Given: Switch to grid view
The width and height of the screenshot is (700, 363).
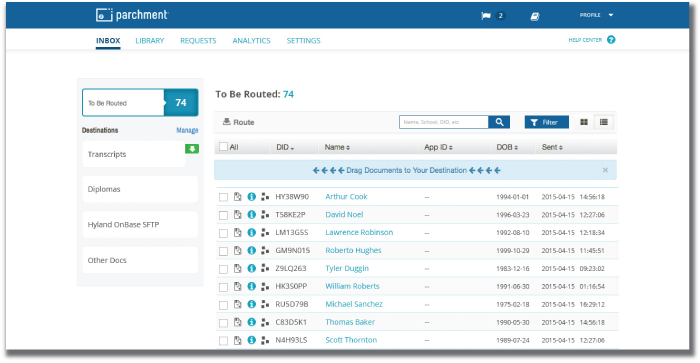Looking at the screenshot, I should pos(583,122).
